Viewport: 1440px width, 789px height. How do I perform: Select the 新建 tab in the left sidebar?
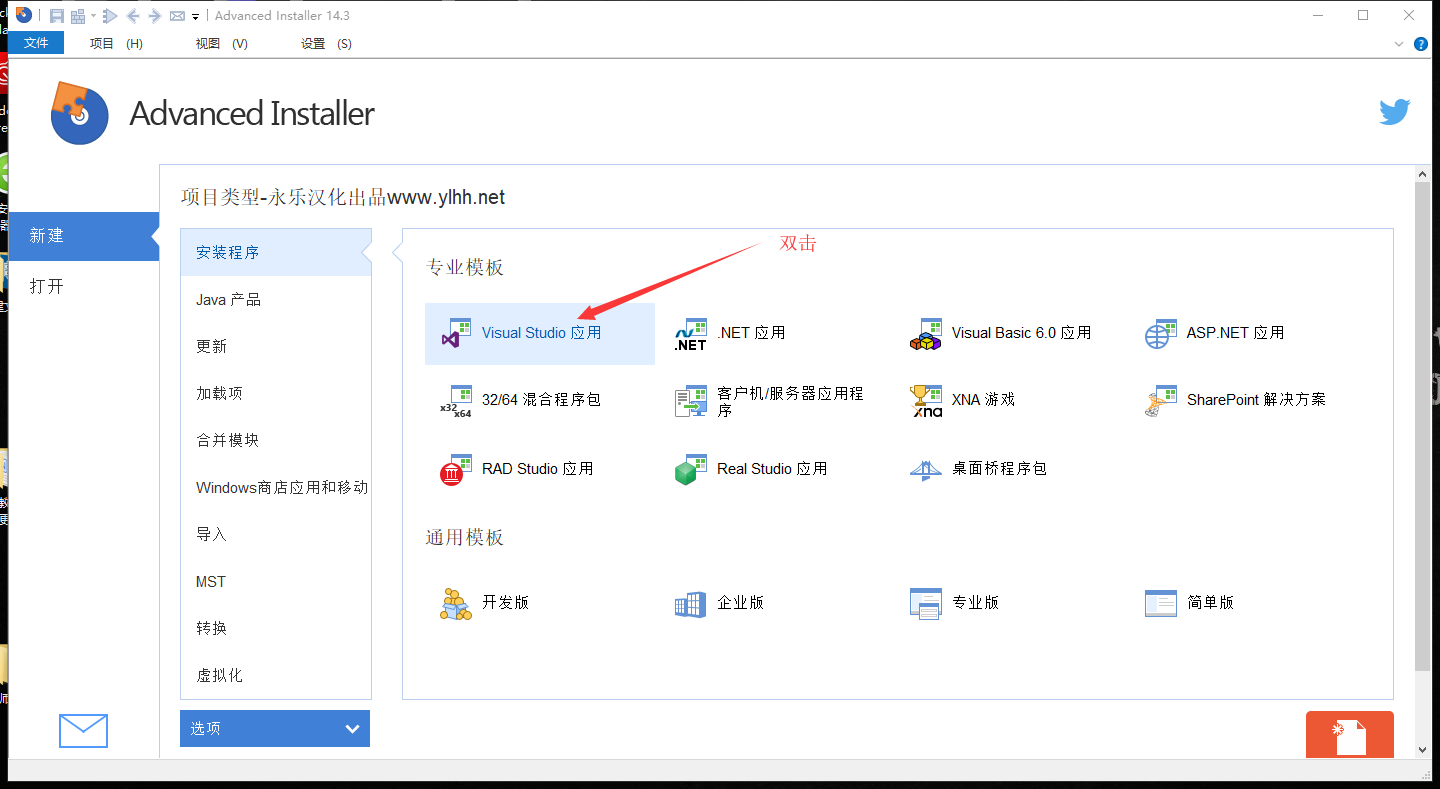click(x=84, y=236)
